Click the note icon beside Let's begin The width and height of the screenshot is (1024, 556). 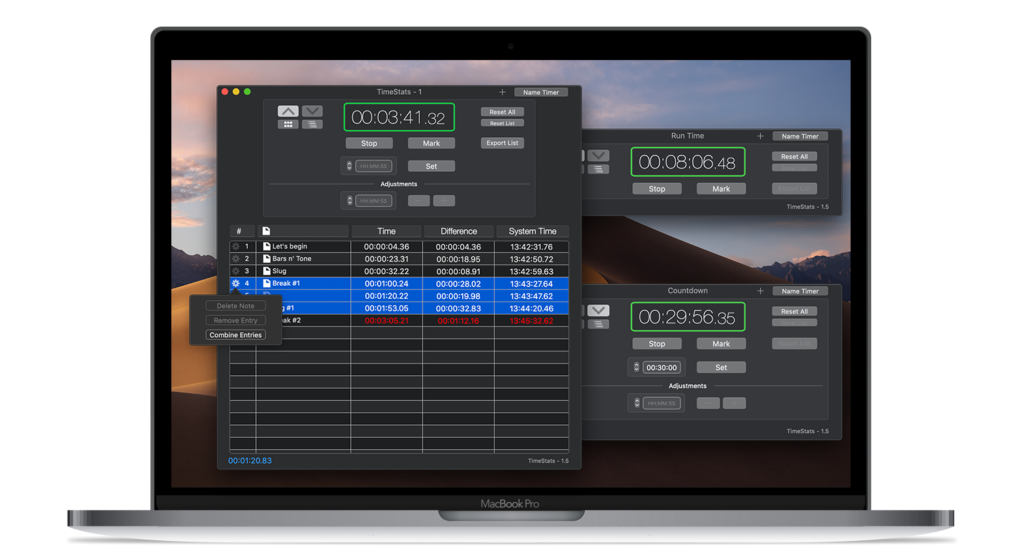click(x=266, y=247)
